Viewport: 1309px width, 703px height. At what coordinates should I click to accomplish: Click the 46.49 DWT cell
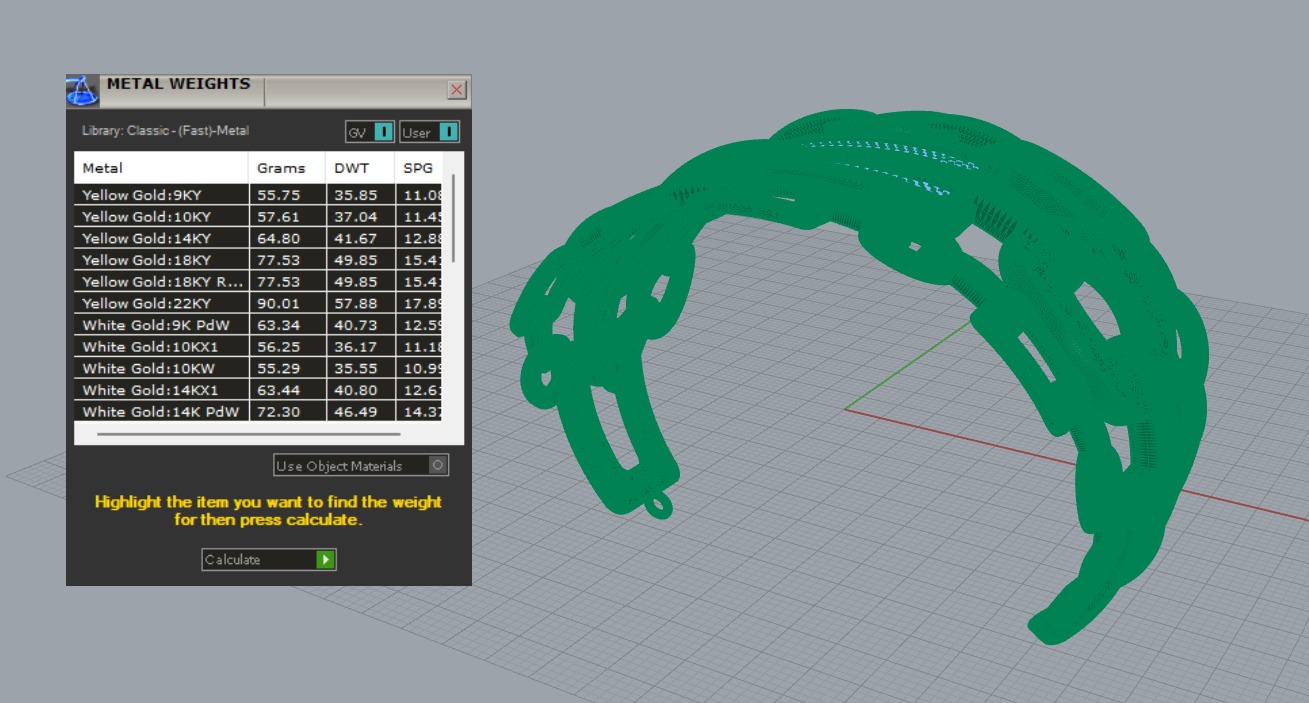click(360, 412)
